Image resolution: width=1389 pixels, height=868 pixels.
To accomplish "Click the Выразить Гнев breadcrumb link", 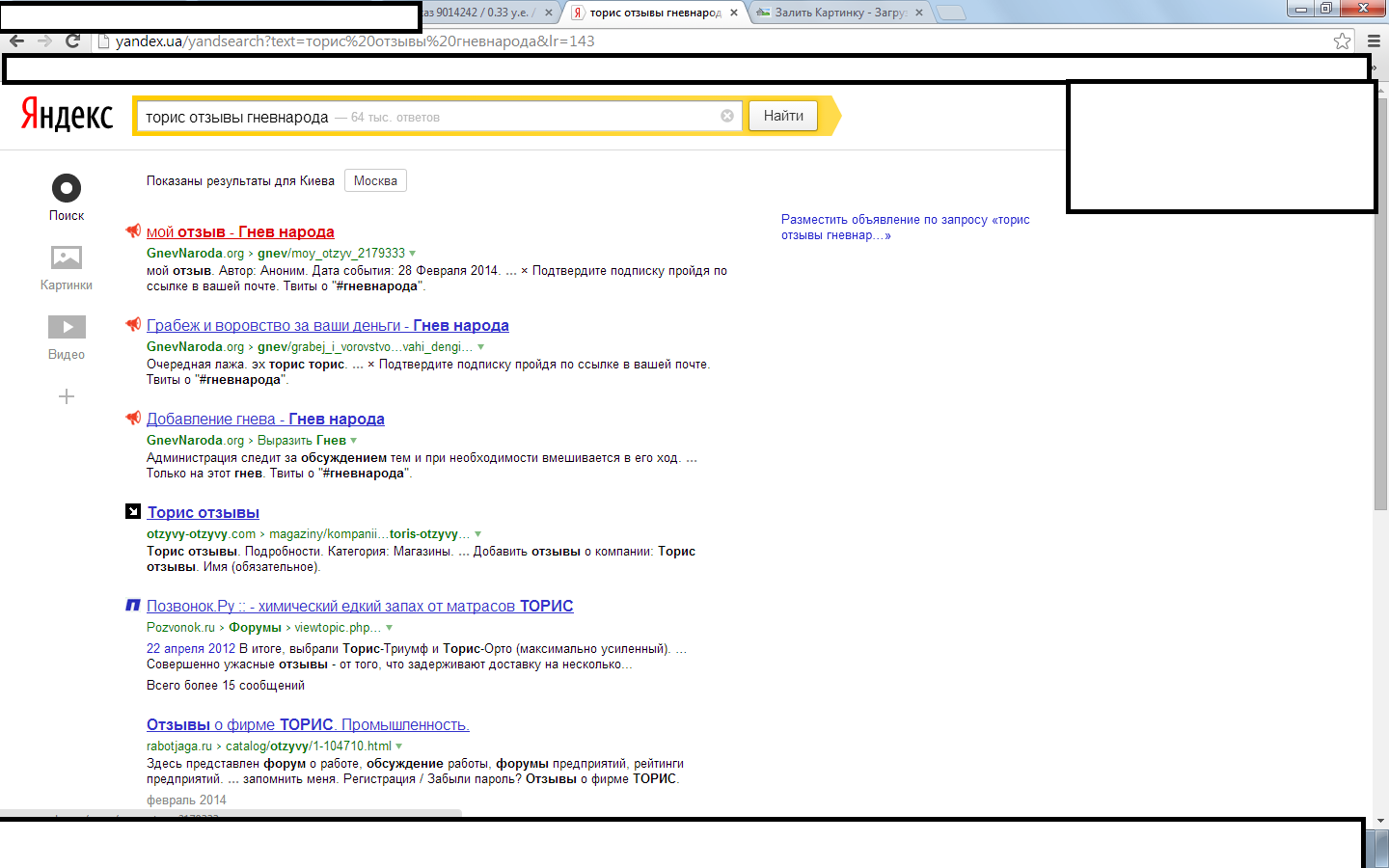I will (302, 440).
